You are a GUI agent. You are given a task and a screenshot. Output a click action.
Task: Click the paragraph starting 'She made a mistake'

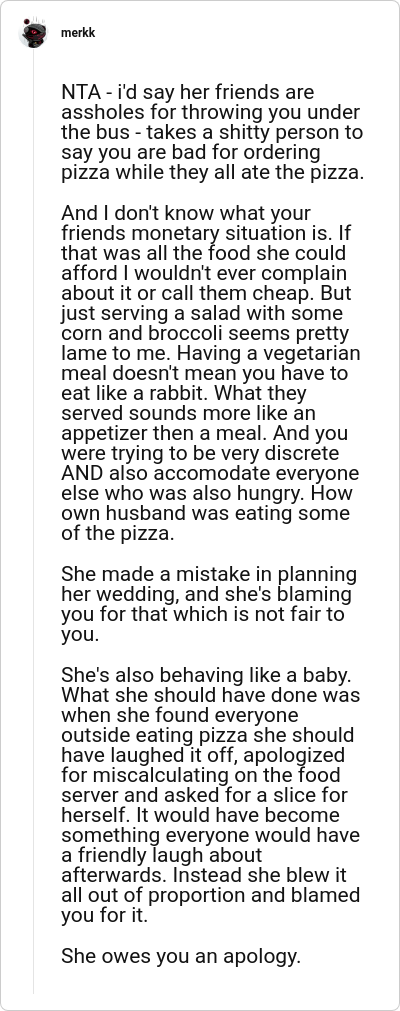click(210, 604)
